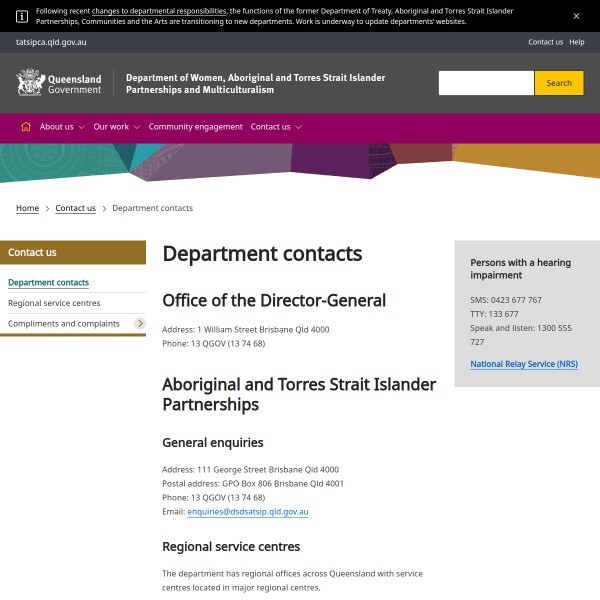Image resolution: width=600 pixels, height=600 pixels.
Task: Click Home in the breadcrumb trail
Action: [x=27, y=208]
